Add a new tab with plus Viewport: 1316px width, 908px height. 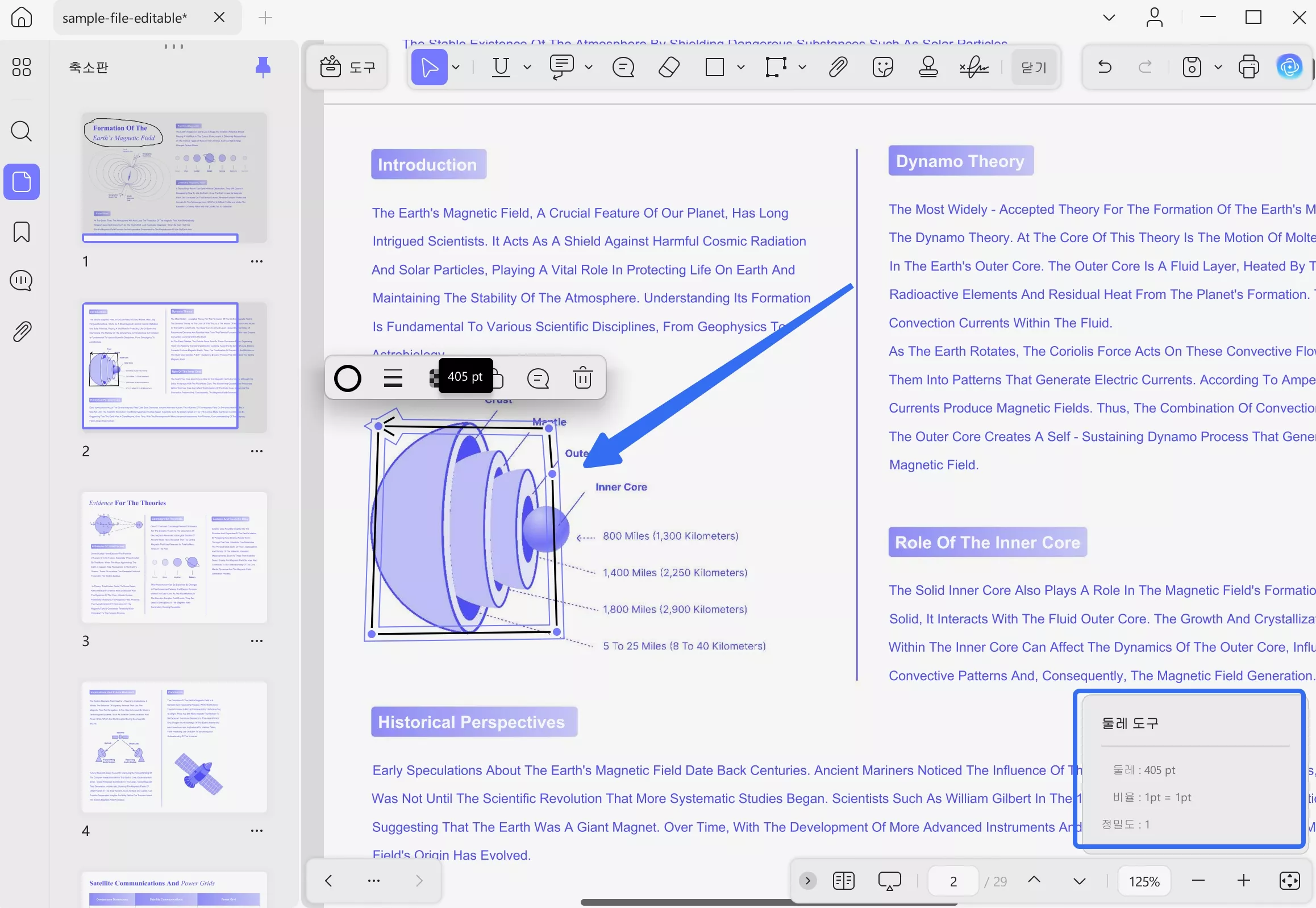265,18
